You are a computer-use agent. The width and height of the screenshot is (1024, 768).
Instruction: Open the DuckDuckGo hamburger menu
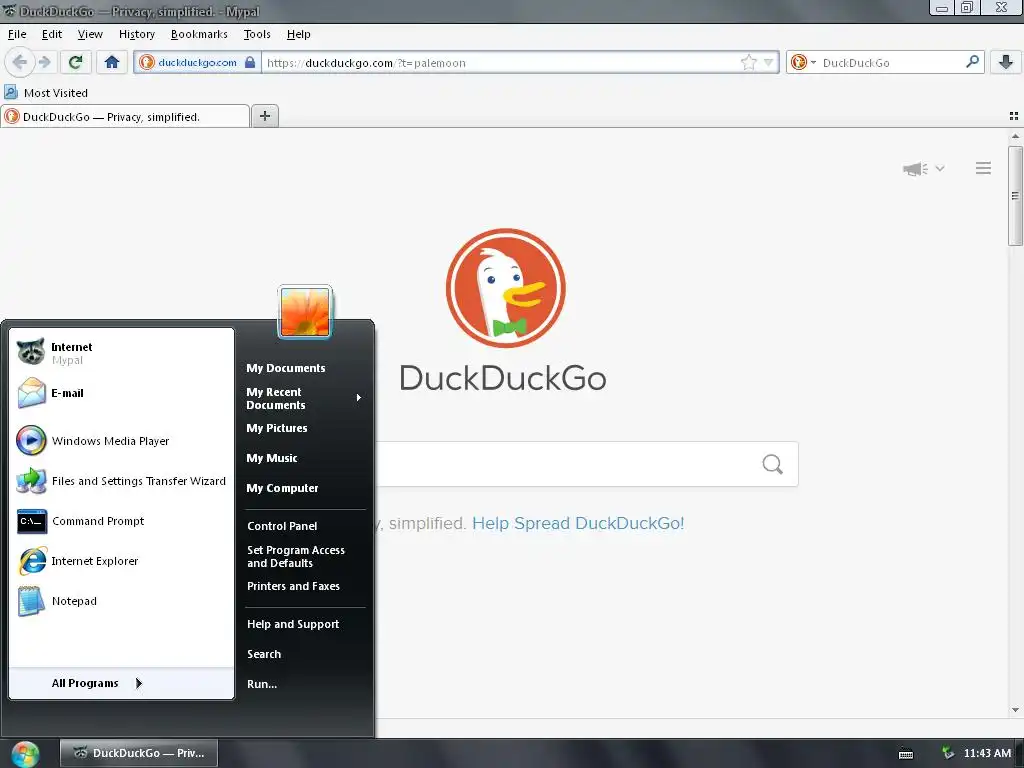click(x=983, y=168)
